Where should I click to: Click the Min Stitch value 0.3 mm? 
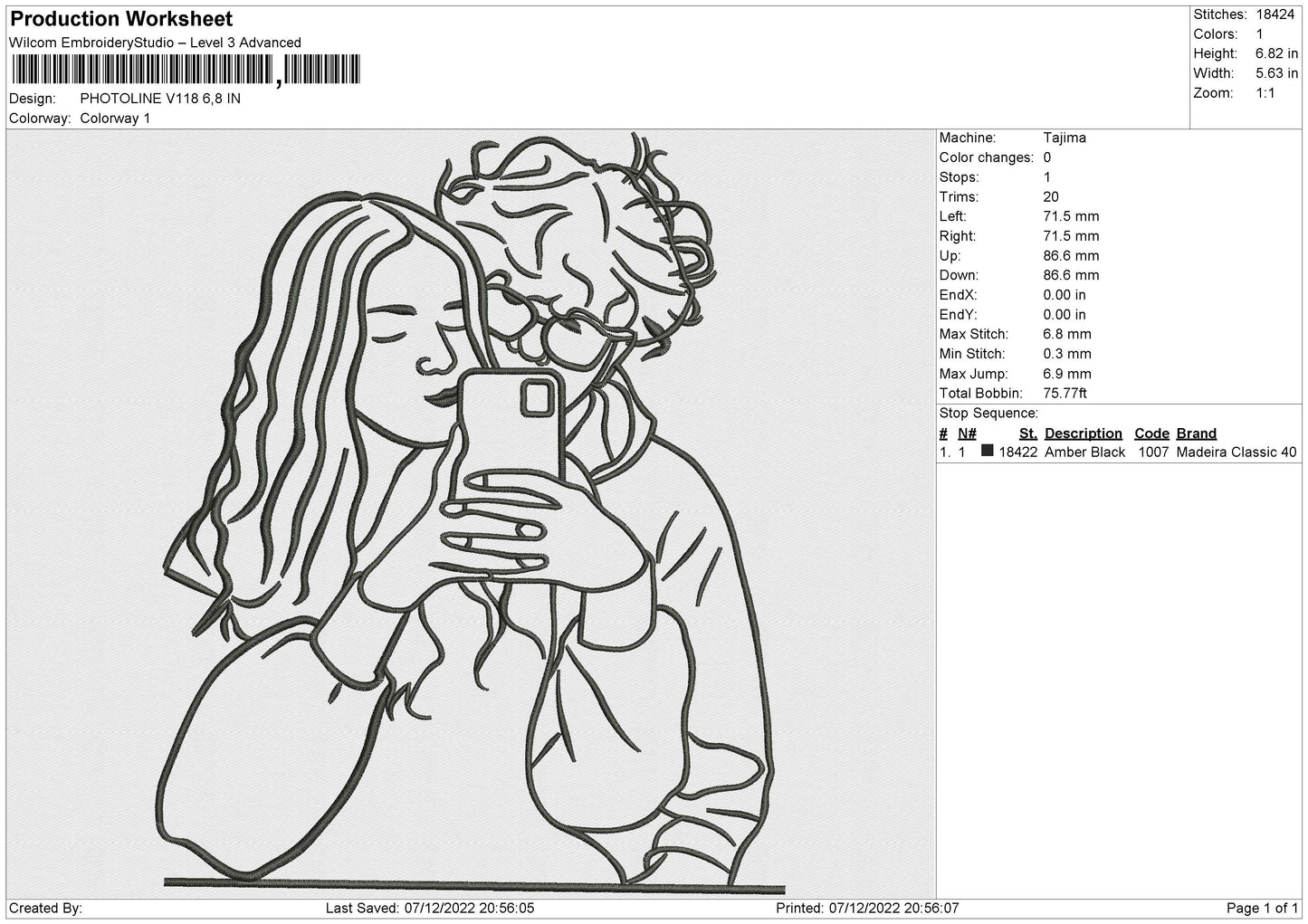coord(1067,355)
